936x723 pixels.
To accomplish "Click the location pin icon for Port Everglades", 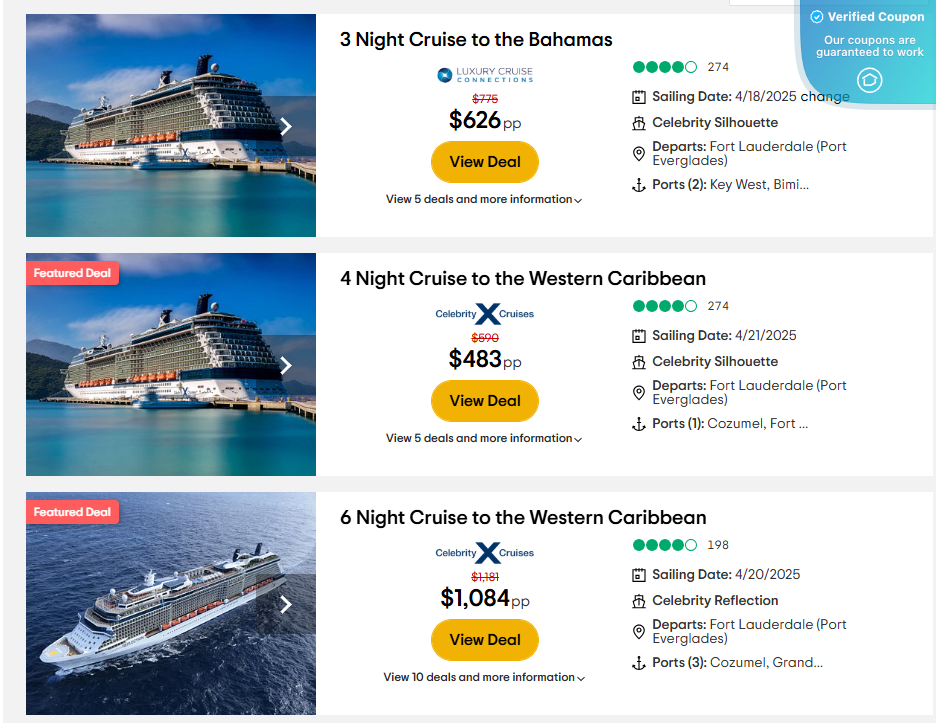I will (x=638, y=153).
